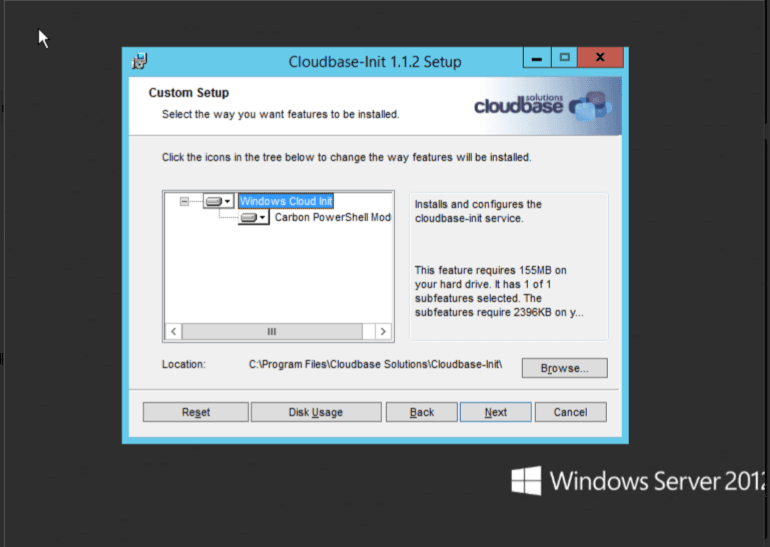Click the Custom Setup heading
This screenshot has width=770, height=547.
point(189,93)
